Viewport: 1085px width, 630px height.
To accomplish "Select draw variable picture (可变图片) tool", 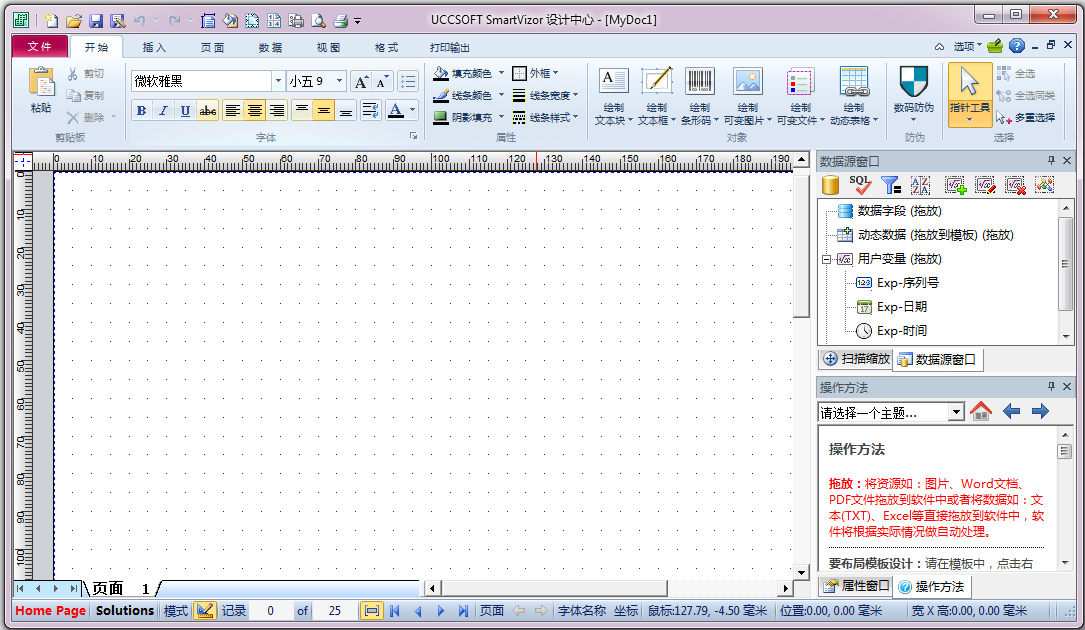I will click(748, 96).
